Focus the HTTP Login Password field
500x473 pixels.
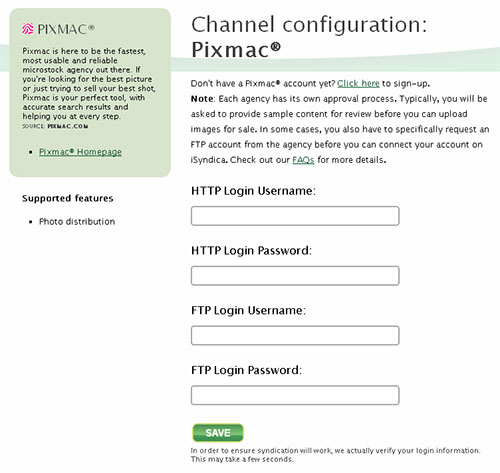(295, 276)
